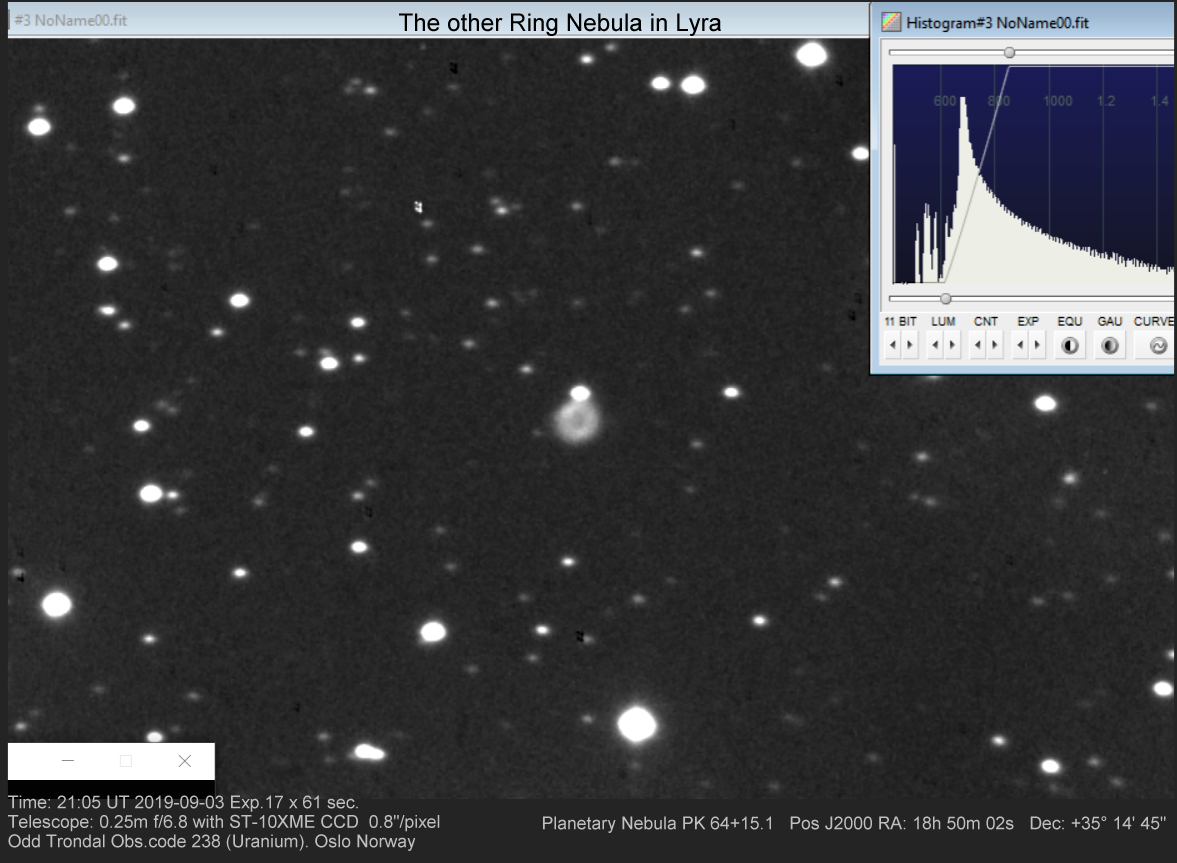Maximize the small floating window at bottom-left
1177x863 pixels.
click(126, 761)
